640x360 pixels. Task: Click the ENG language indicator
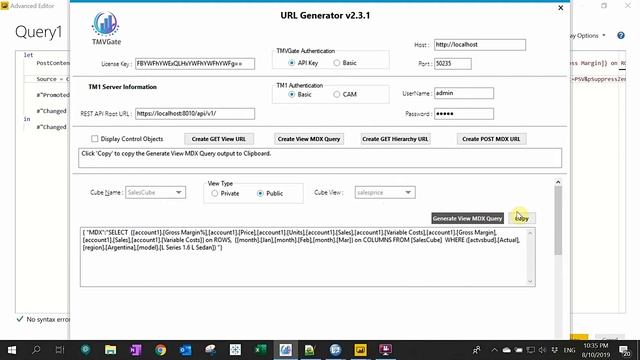pyautogui.click(x=569, y=350)
